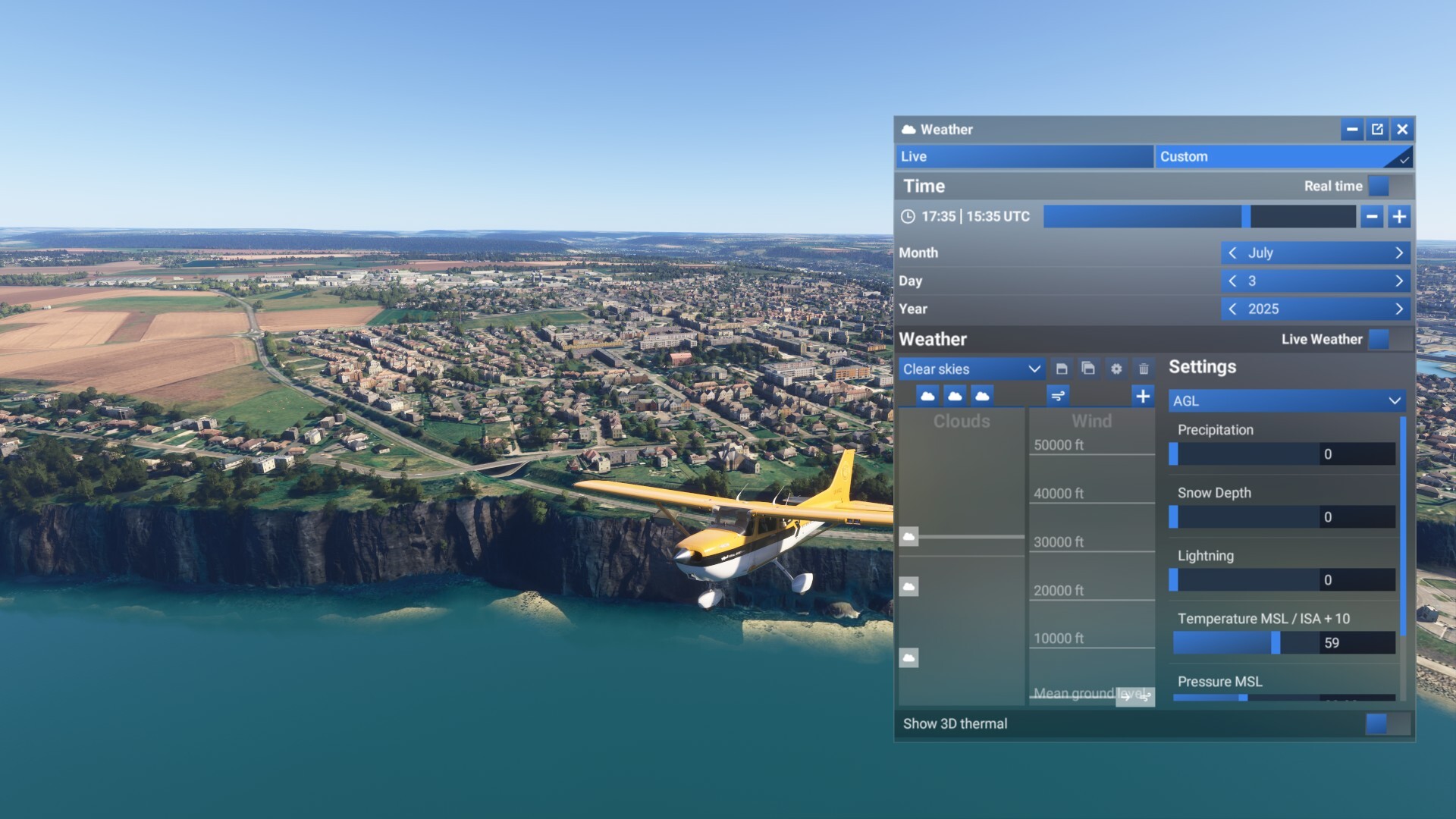Advance Month past July with right arrow
This screenshot has height=819, width=1456.
1399,253
